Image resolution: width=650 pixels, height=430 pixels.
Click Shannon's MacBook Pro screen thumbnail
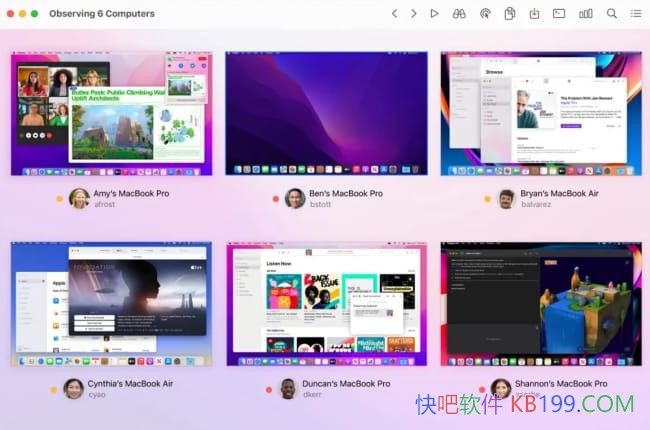pos(540,304)
